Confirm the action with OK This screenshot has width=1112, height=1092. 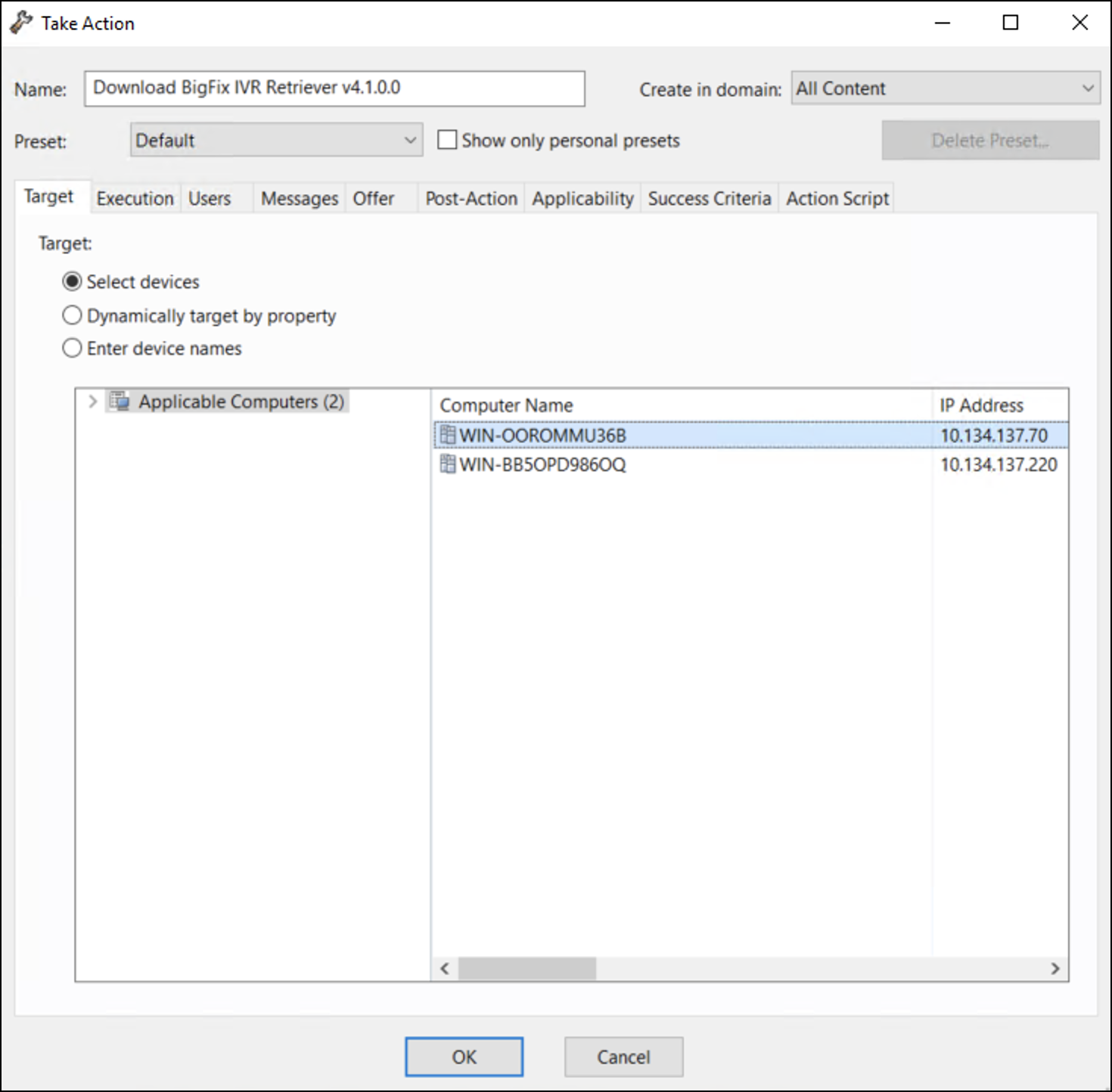coord(464,1056)
